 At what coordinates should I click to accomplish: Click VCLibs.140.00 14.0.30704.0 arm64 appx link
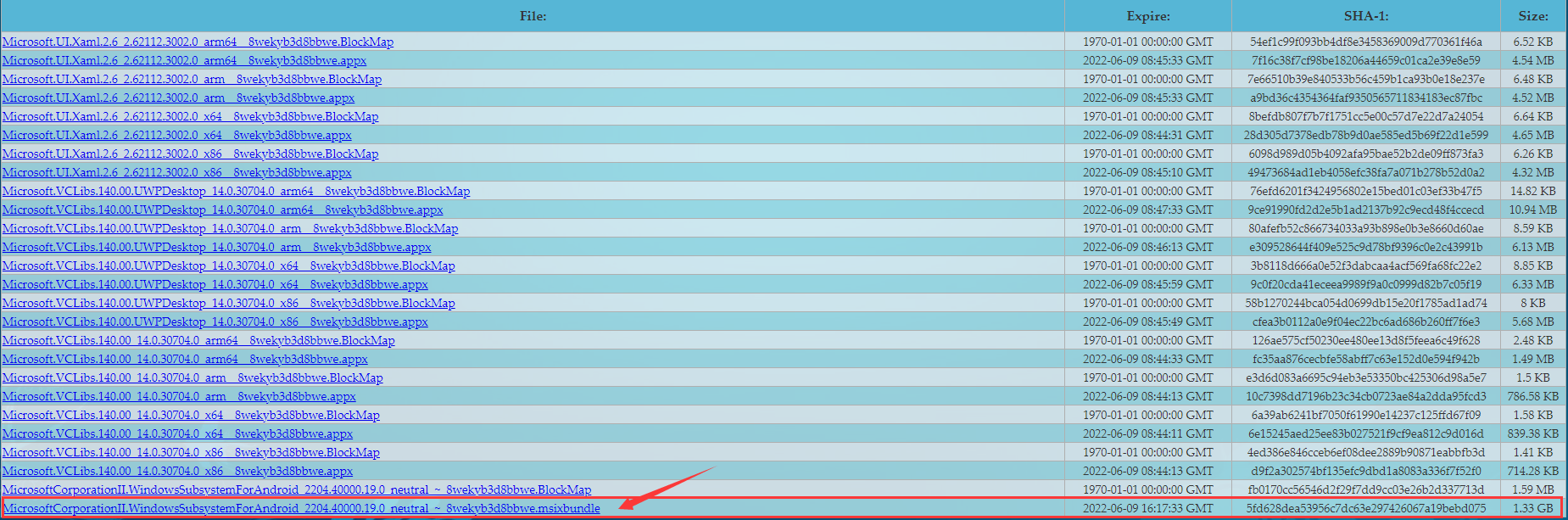(x=185, y=359)
